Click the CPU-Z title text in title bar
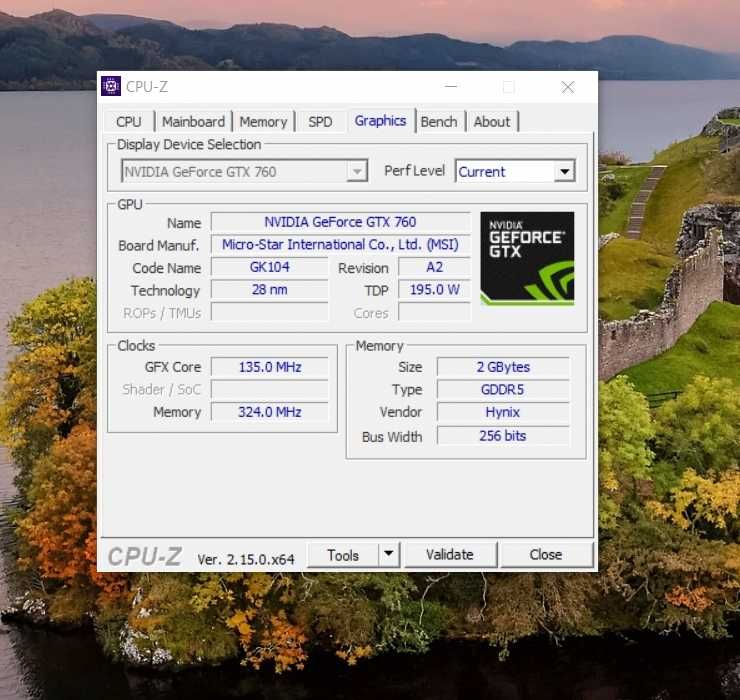Image resolution: width=740 pixels, height=700 pixels. (x=147, y=87)
